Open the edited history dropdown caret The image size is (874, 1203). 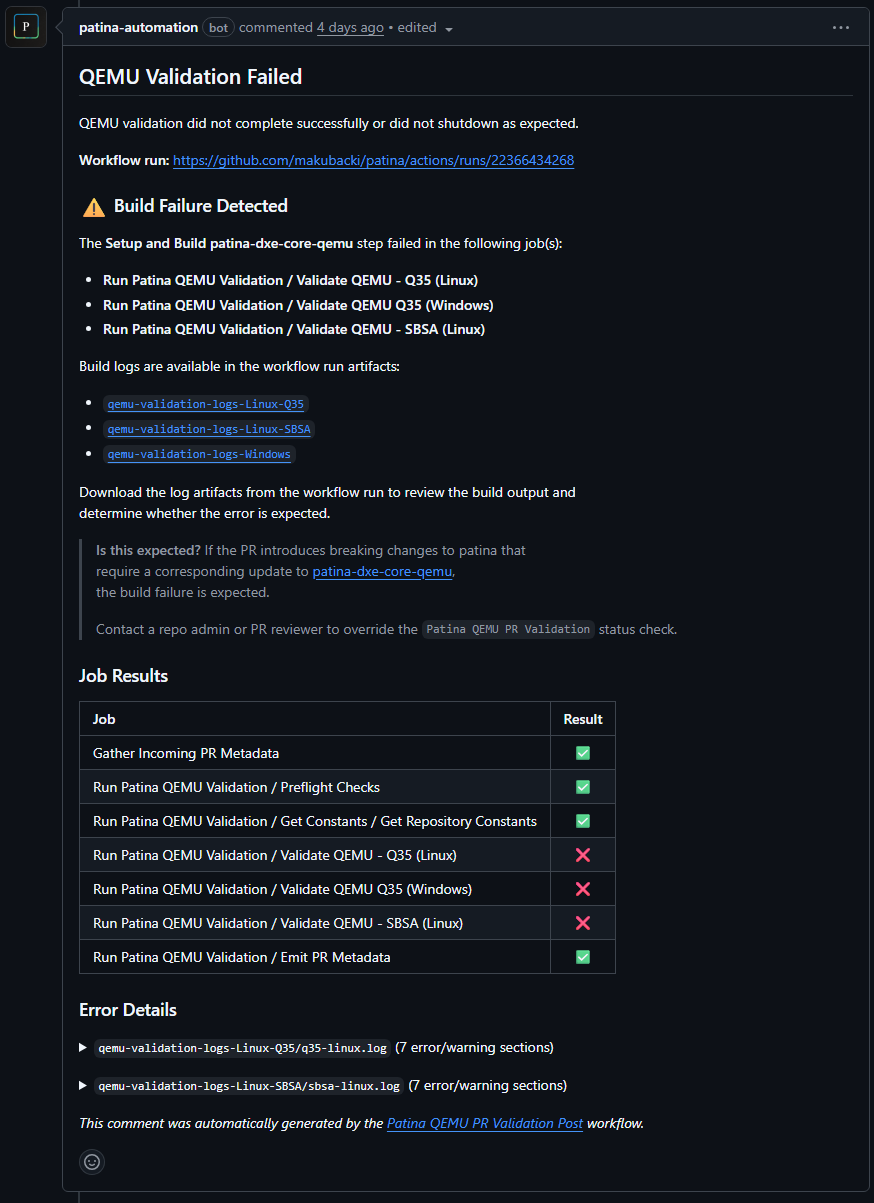pyautogui.click(x=448, y=28)
